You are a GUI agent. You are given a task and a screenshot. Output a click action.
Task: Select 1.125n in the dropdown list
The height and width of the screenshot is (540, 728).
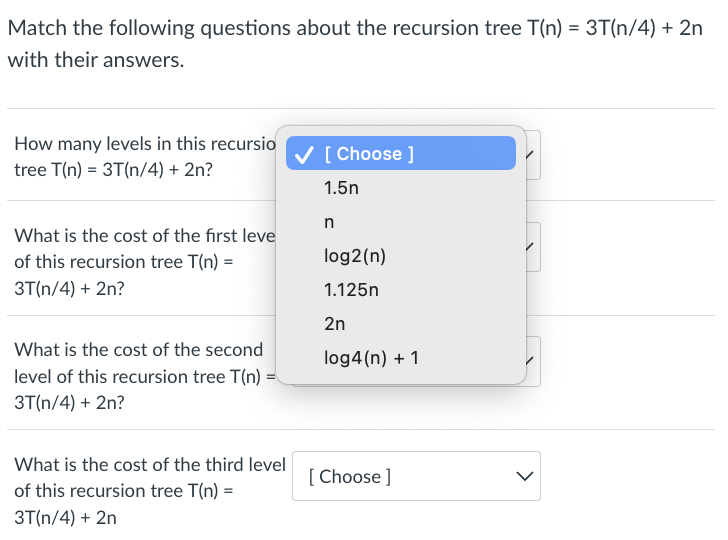351,290
